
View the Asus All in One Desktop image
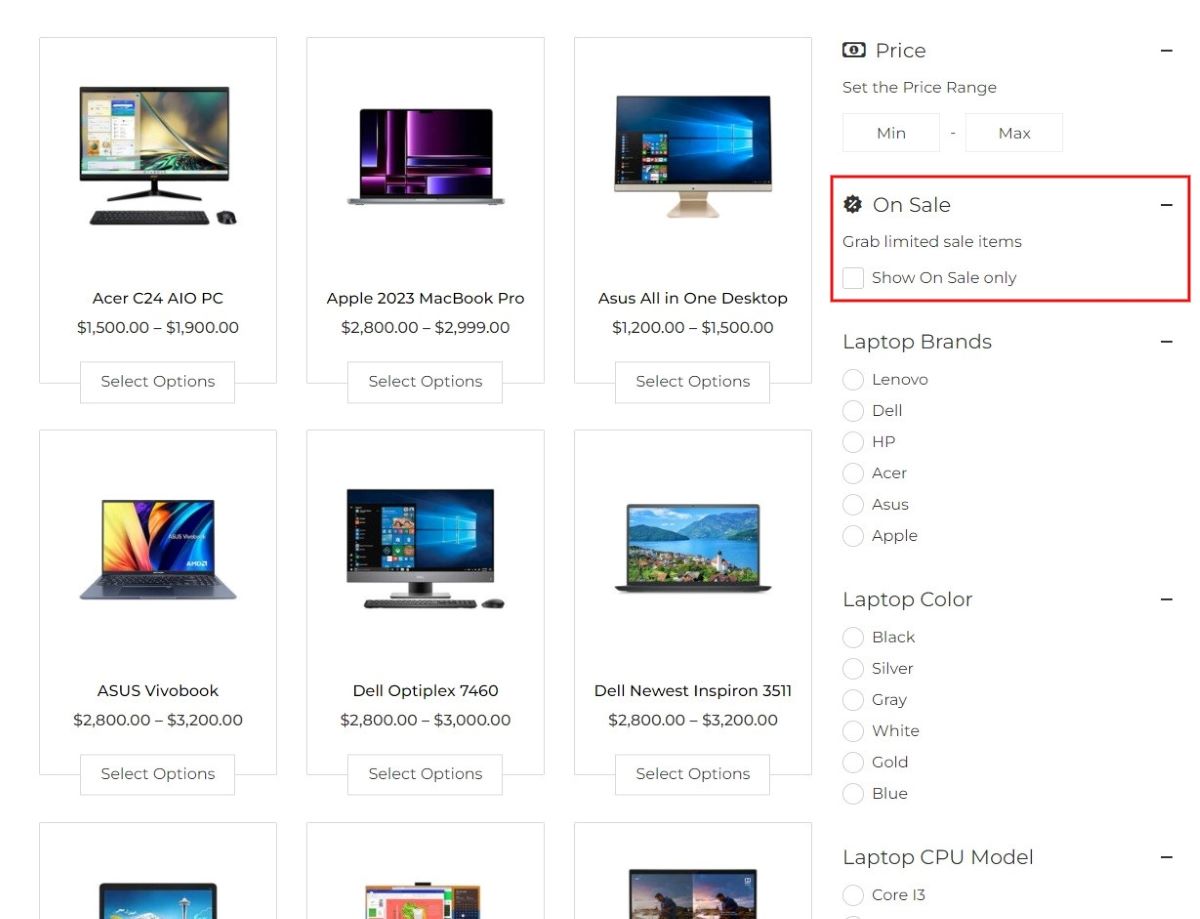pos(693,156)
